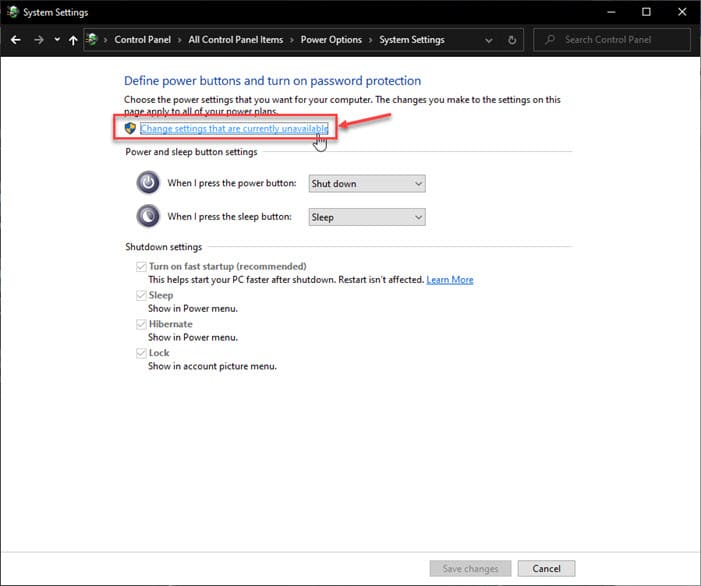The width and height of the screenshot is (701, 586).
Task: Expand chevron after Control Panel breadcrumb
Action: pos(179,40)
